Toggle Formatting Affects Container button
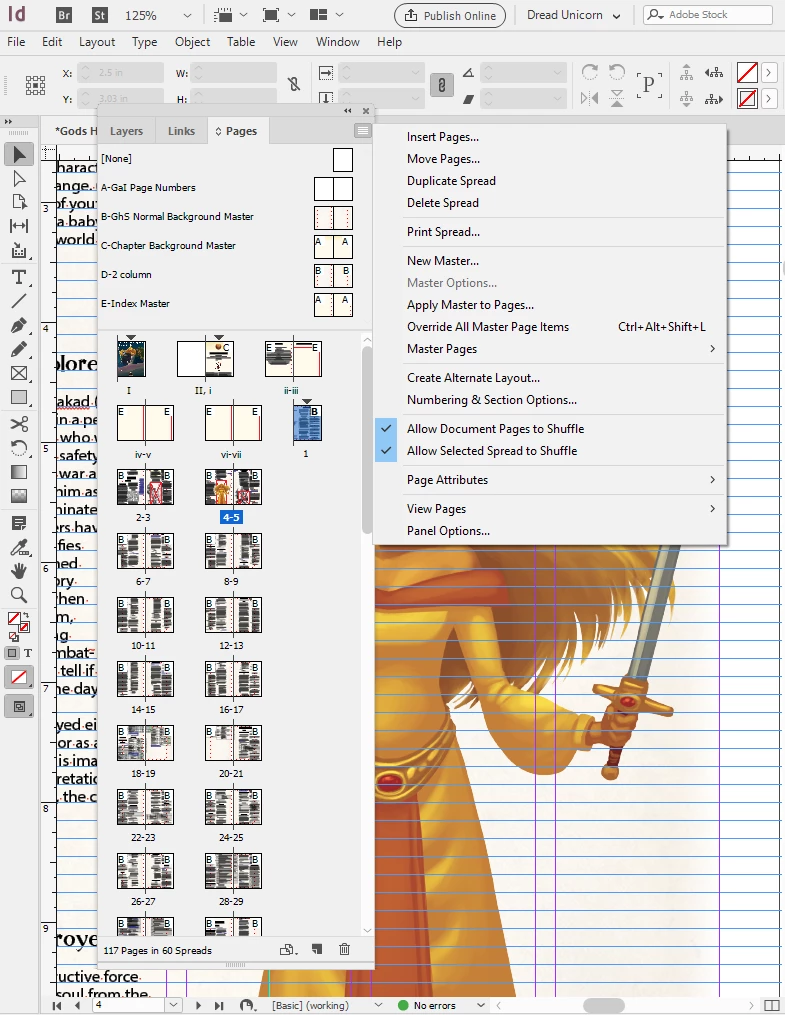This screenshot has height=1015, width=785. pos(12,653)
